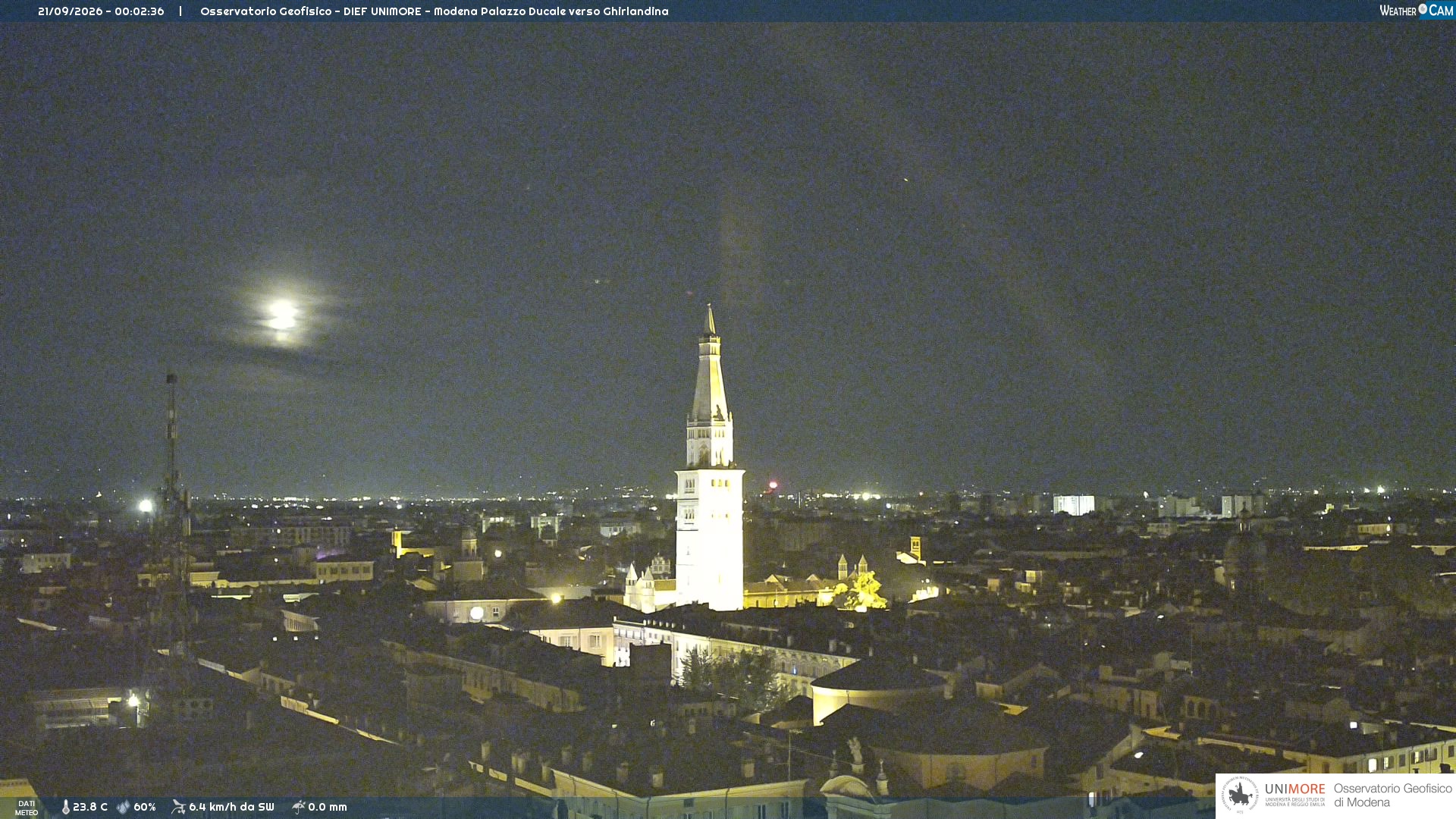
Task: Click the UNIMORE horseman seal emblem
Action: (1240, 795)
